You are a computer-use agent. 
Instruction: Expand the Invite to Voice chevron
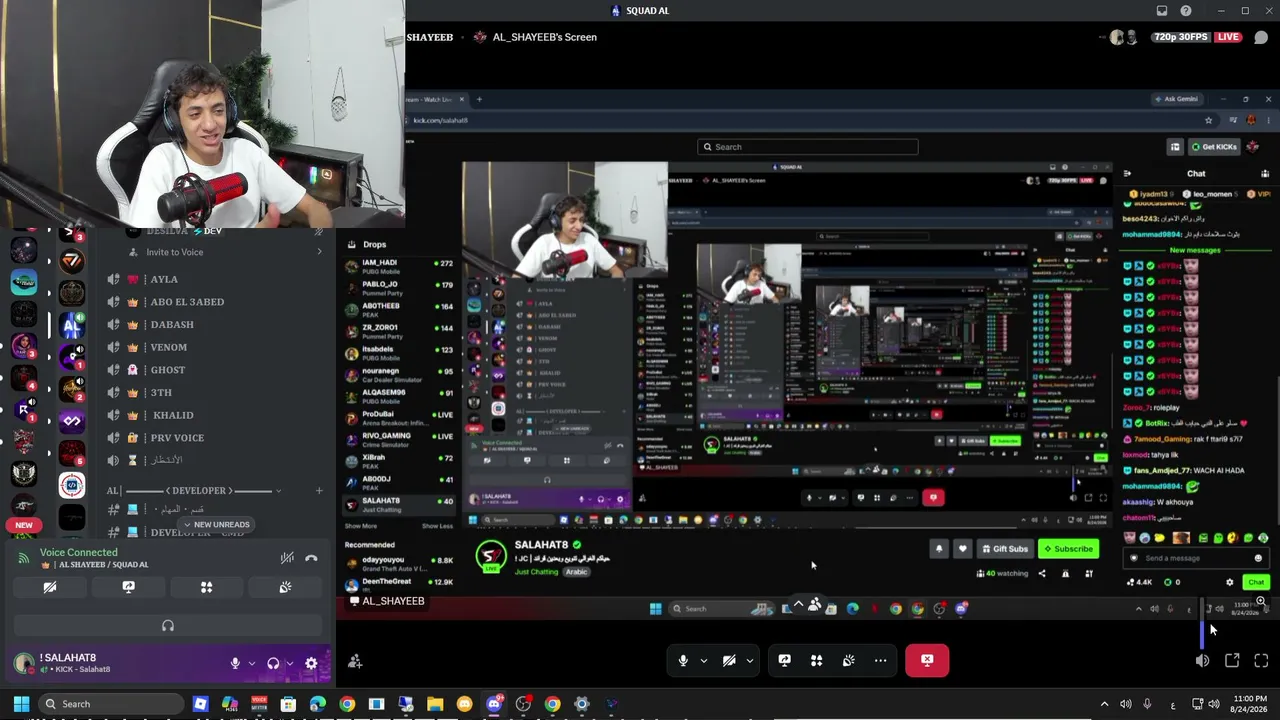coord(319,252)
